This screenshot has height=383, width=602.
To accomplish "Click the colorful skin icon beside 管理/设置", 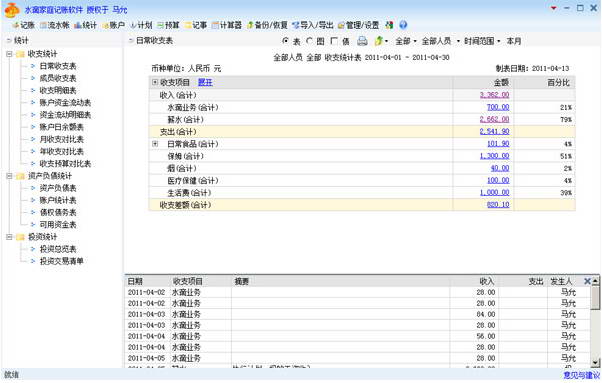I will tap(389, 25).
